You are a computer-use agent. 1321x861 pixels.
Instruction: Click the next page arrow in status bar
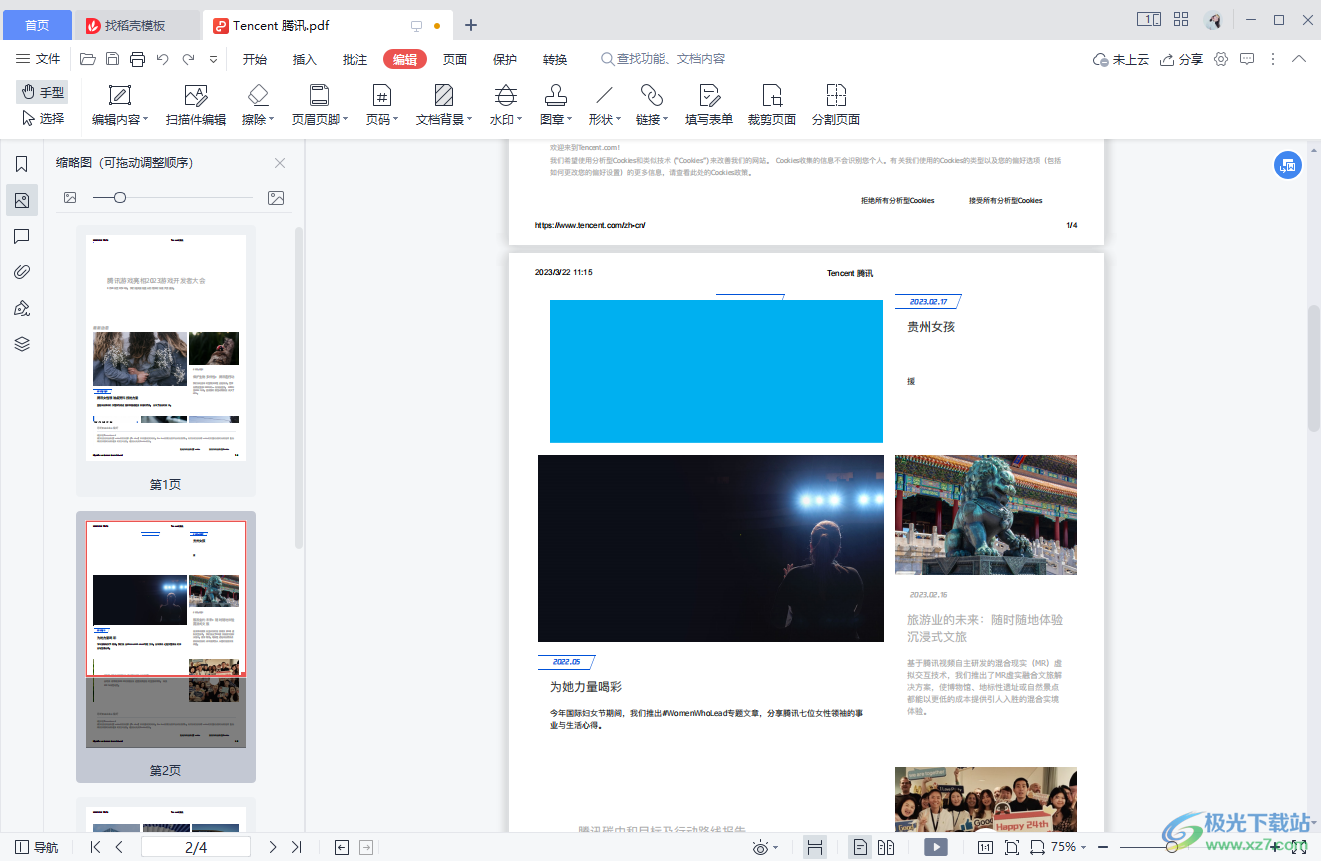[x=272, y=847]
